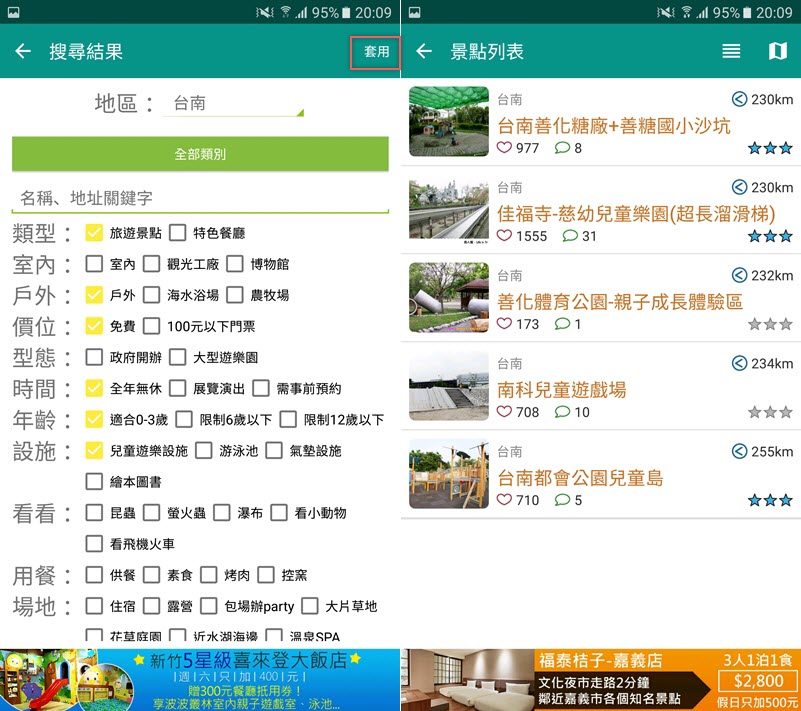Open 台南善化糖廠+善糖國小沙坑 title
This screenshot has height=711, width=801.
click(x=614, y=126)
